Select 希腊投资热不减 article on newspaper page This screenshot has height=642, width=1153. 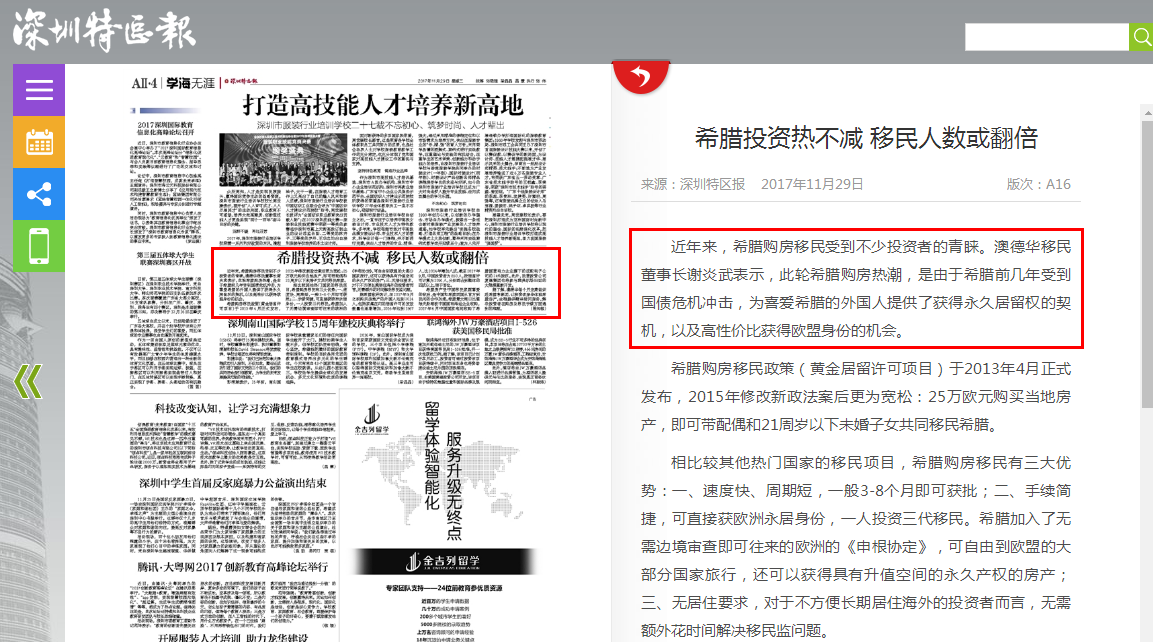point(386,283)
